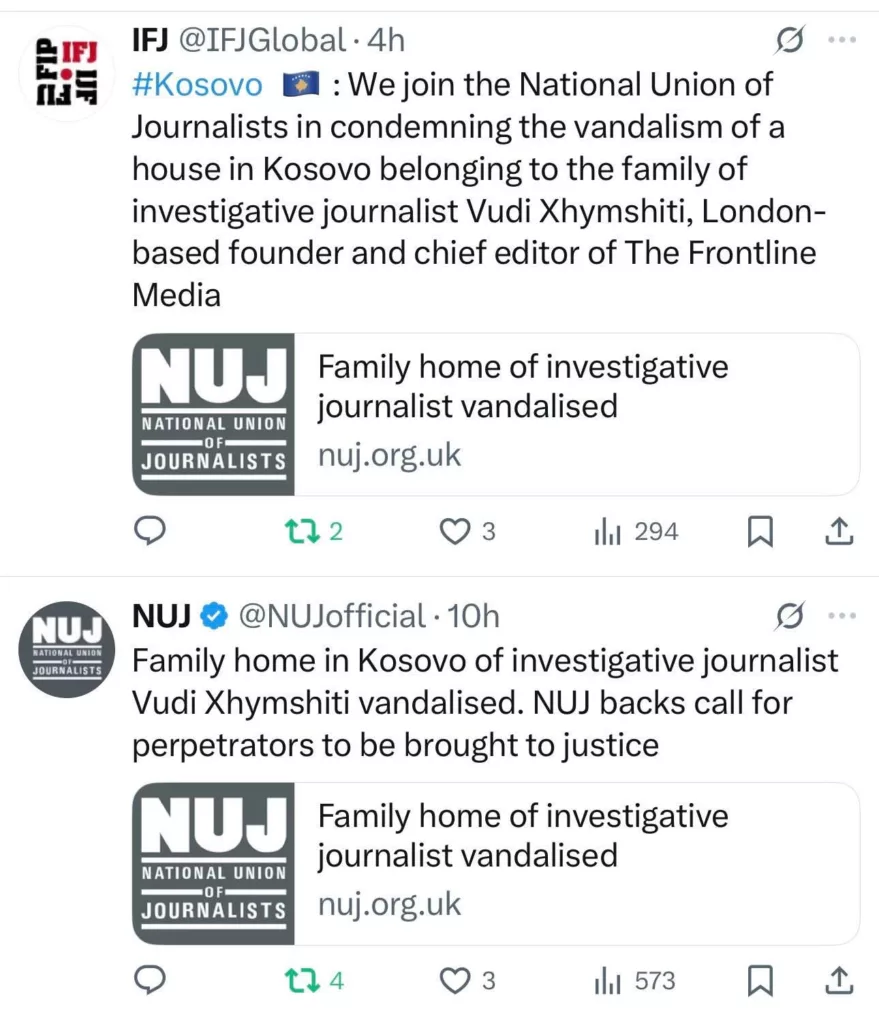
Task: View analytics on the IFJ tweet
Action: coord(608,532)
